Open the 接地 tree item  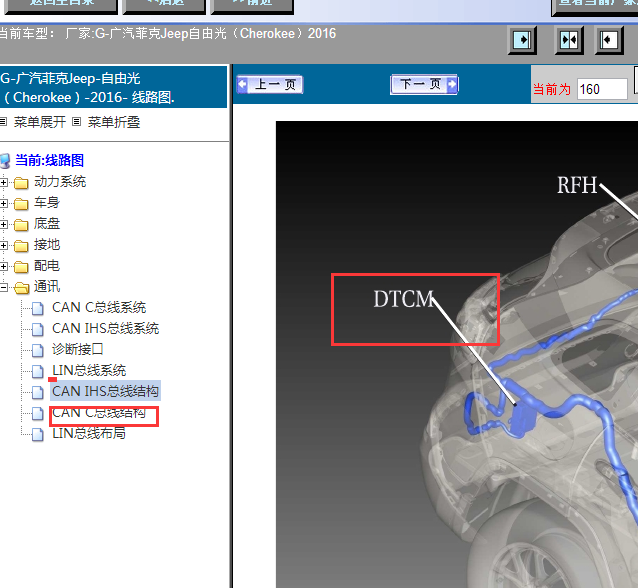point(47,245)
